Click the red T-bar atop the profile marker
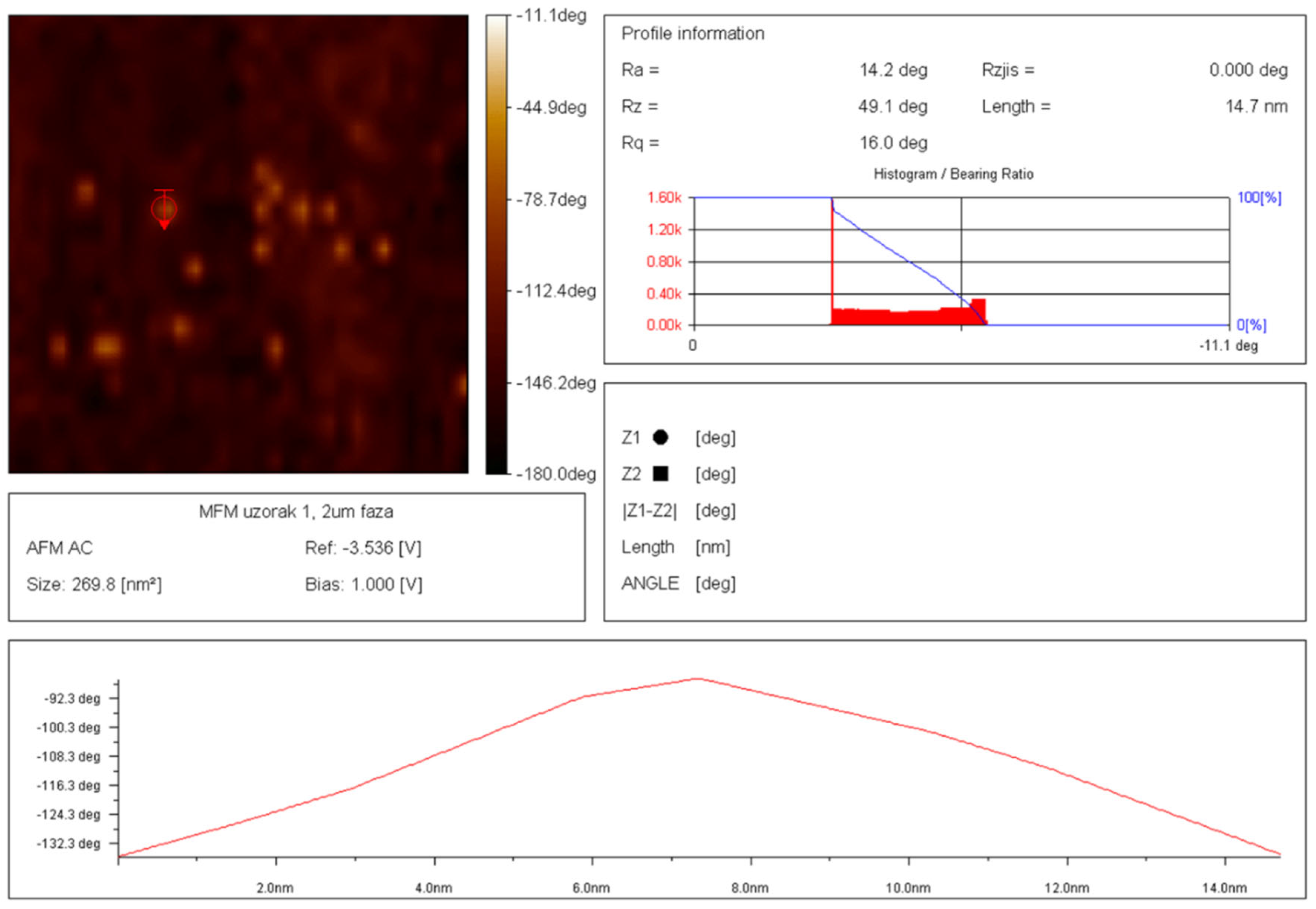 (164, 190)
